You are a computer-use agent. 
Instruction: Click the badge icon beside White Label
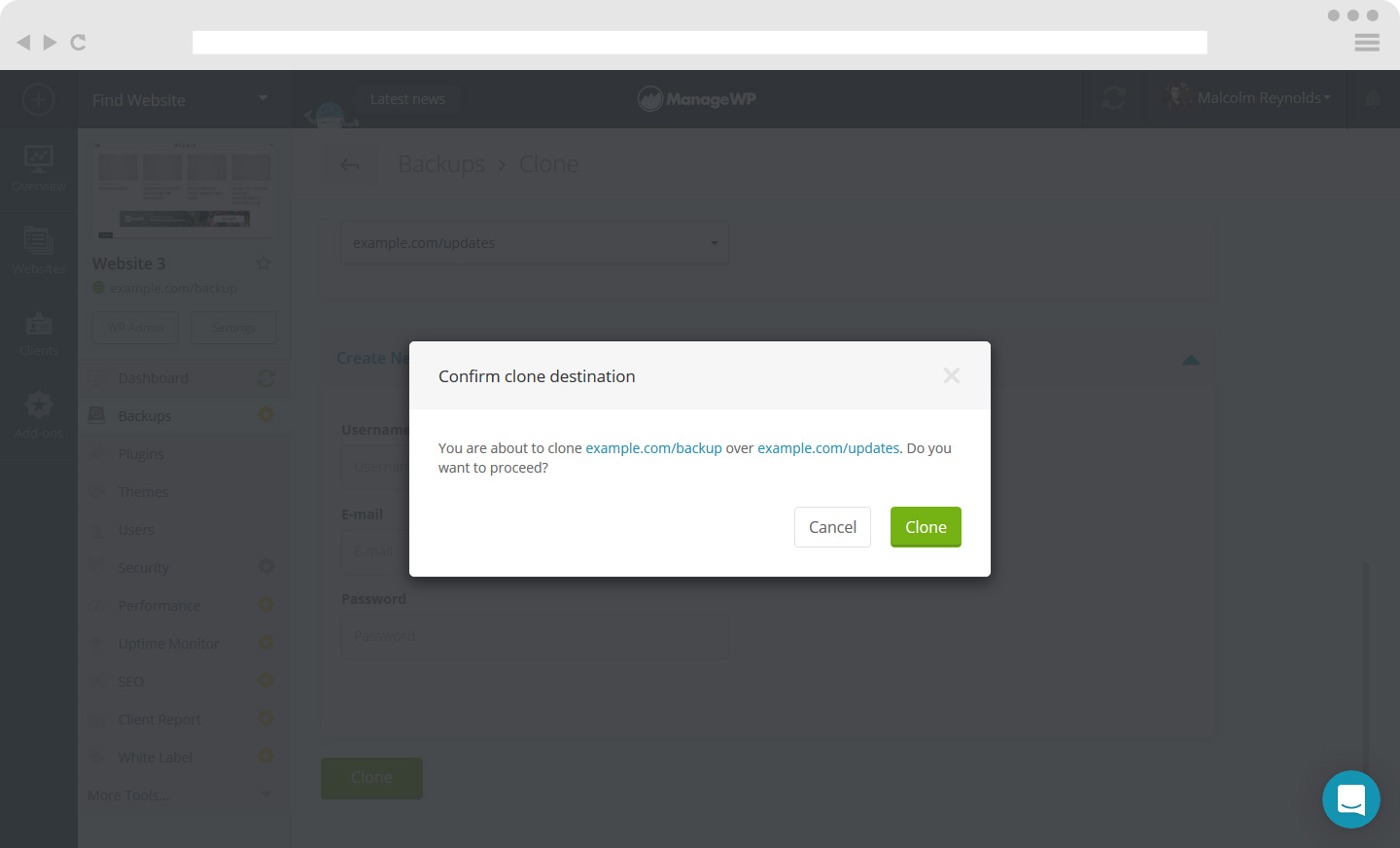[265, 757]
